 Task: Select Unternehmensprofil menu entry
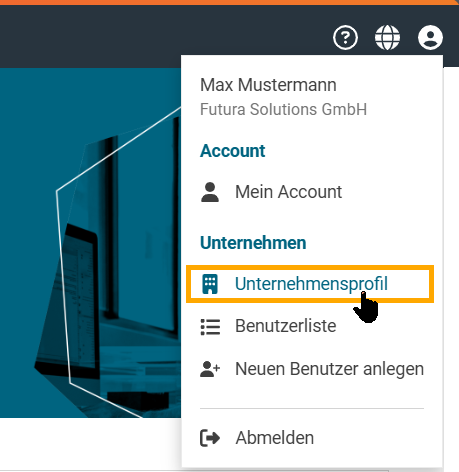point(310,284)
